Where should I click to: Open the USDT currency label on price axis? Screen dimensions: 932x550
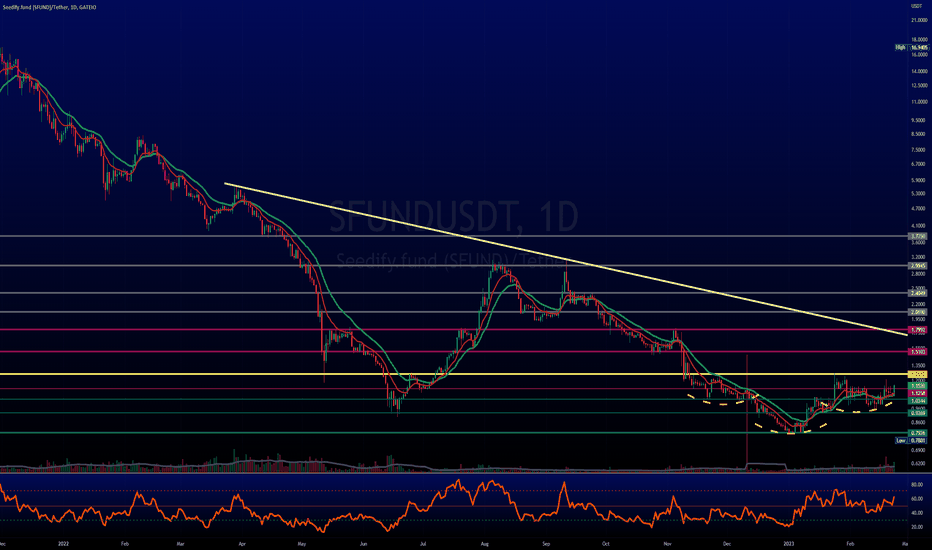[x=917, y=5]
